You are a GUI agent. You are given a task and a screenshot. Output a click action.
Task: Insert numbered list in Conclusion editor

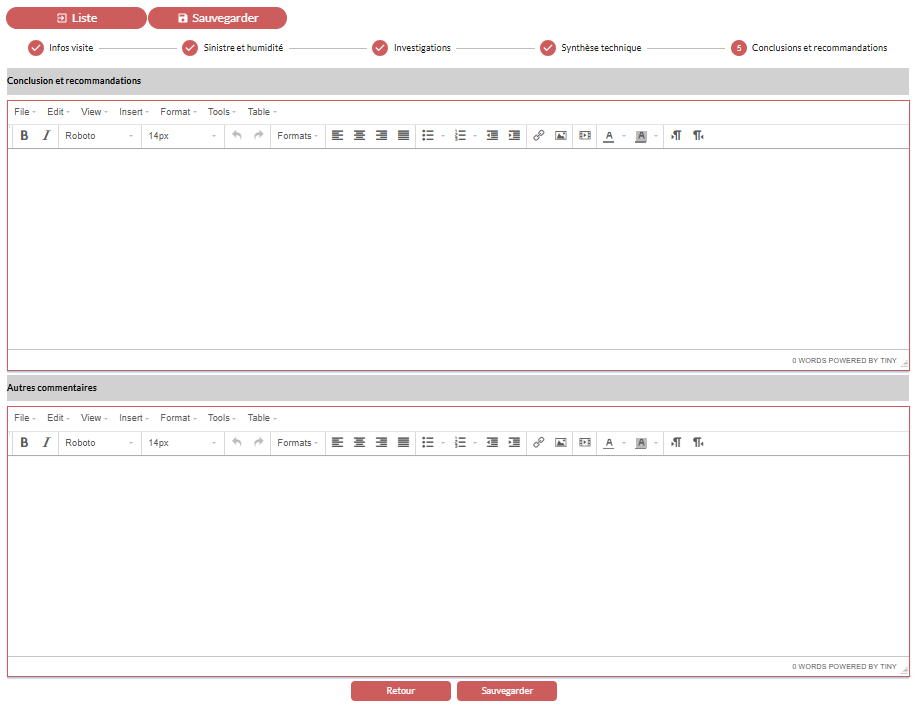click(460, 136)
